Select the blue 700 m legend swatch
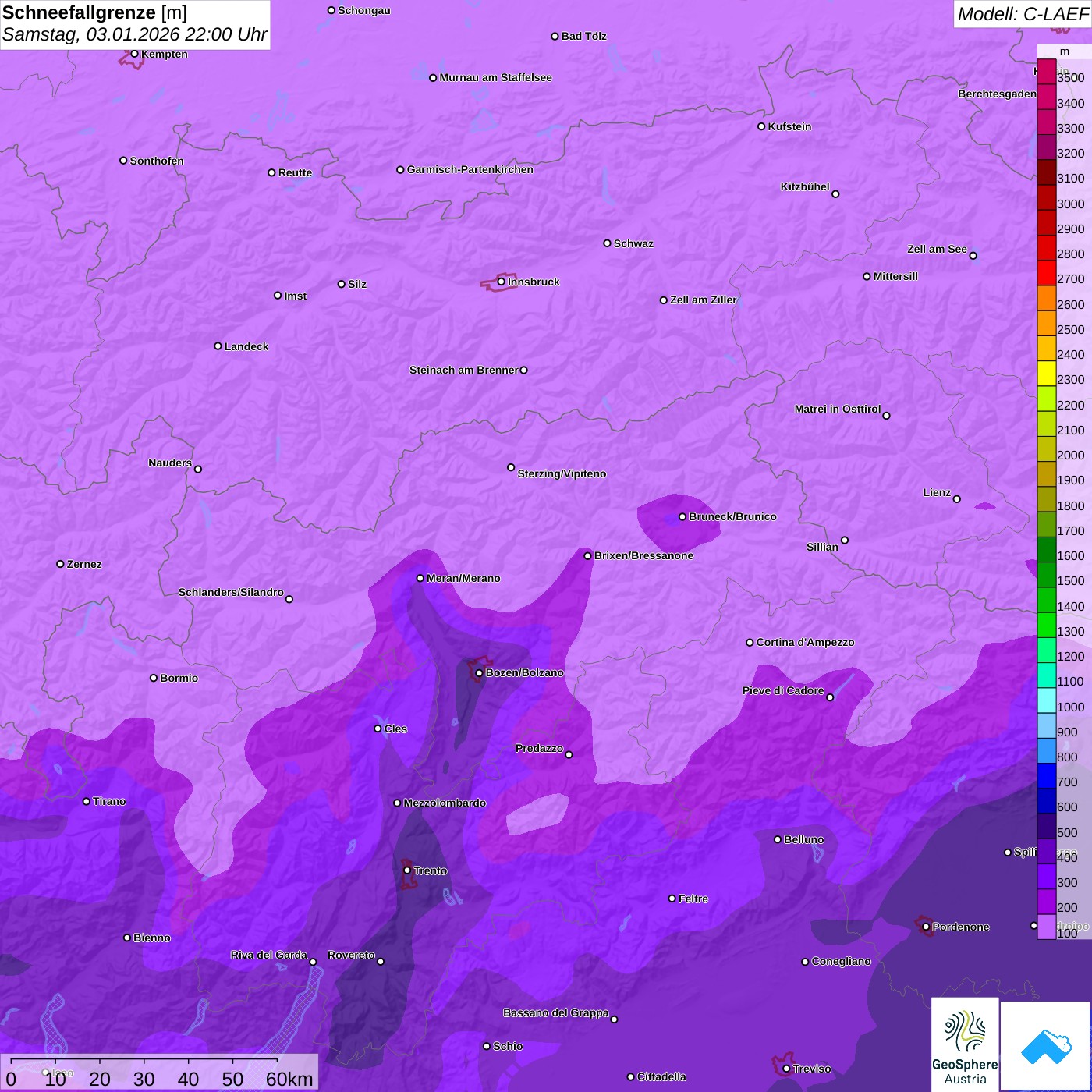Image resolution: width=1092 pixels, height=1092 pixels. click(1047, 776)
